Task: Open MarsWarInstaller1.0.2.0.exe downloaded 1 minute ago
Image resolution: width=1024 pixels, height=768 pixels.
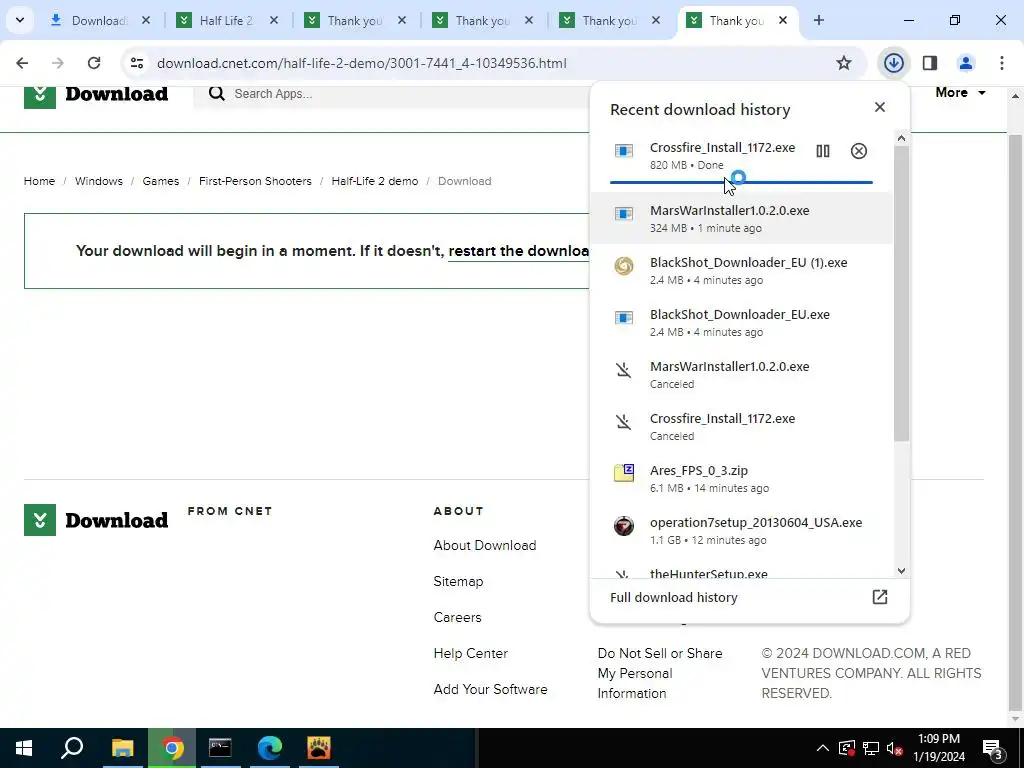Action: 741,218
